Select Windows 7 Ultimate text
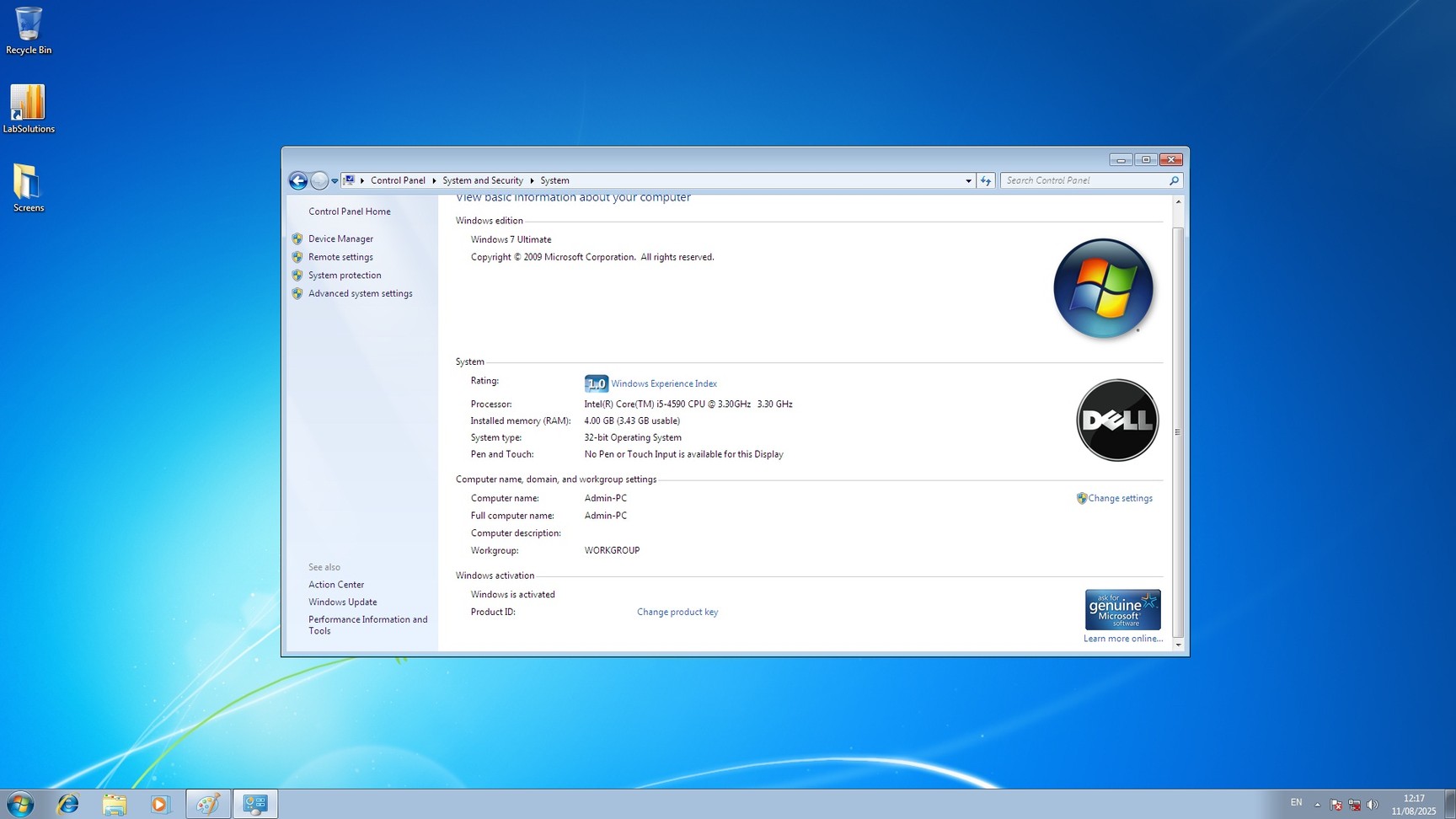The image size is (1456, 819). pos(511,239)
